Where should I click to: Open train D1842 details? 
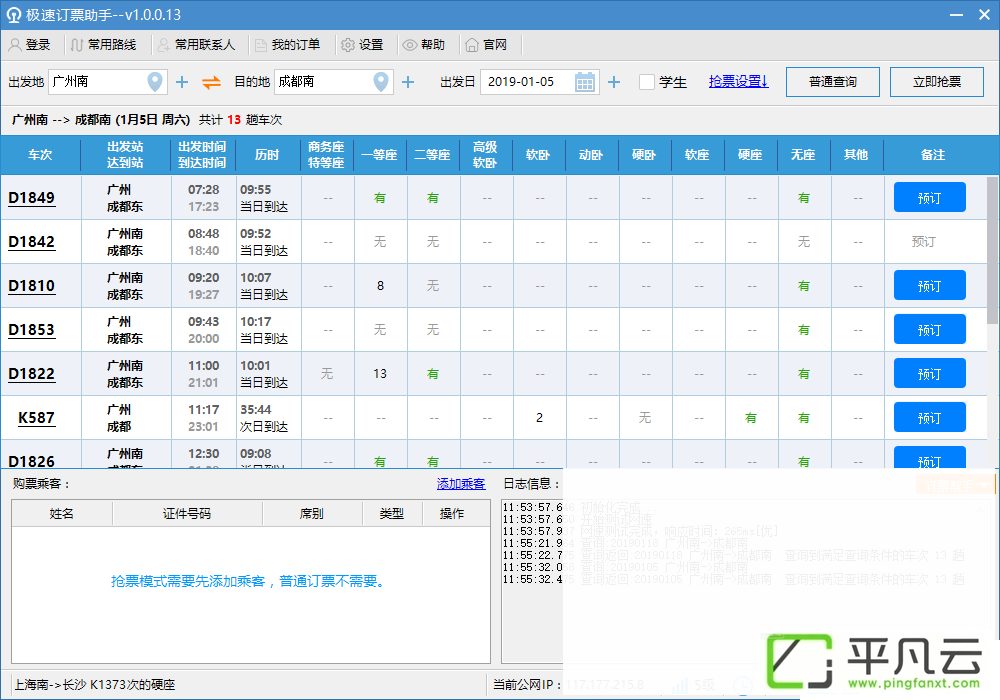coord(31,242)
